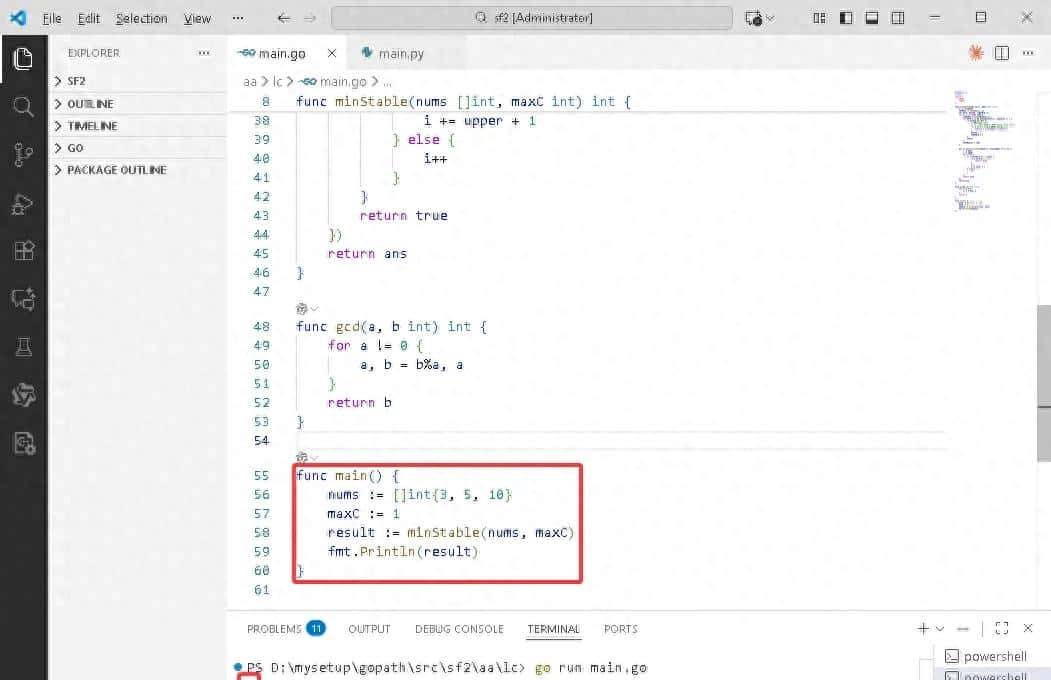Viewport: 1051px width, 680px height.
Task: Open the Search view icon
Action: click(22, 106)
